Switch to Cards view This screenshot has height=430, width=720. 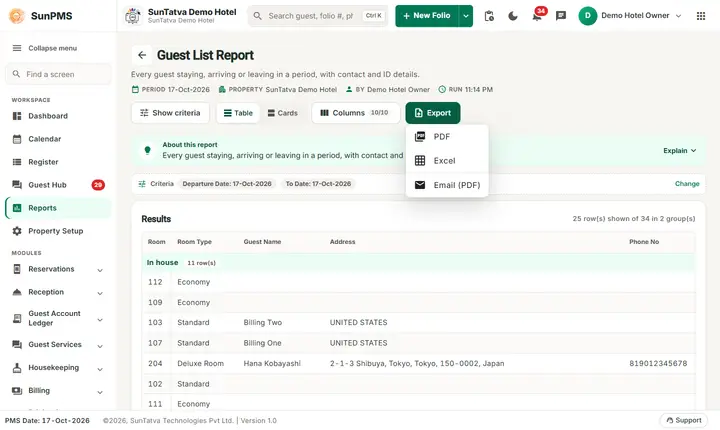pos(282,113)
